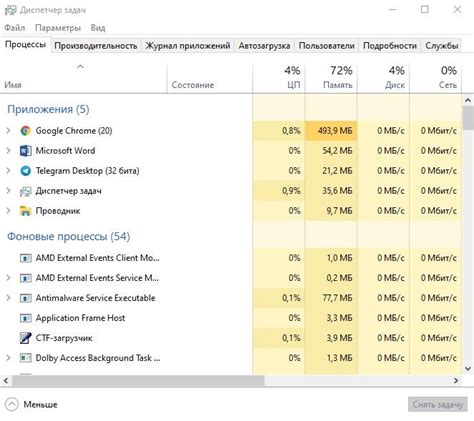This screenshot has width=474, height=421.
Task: Select the Application Frame Host row name
Action: pos(81,318)
